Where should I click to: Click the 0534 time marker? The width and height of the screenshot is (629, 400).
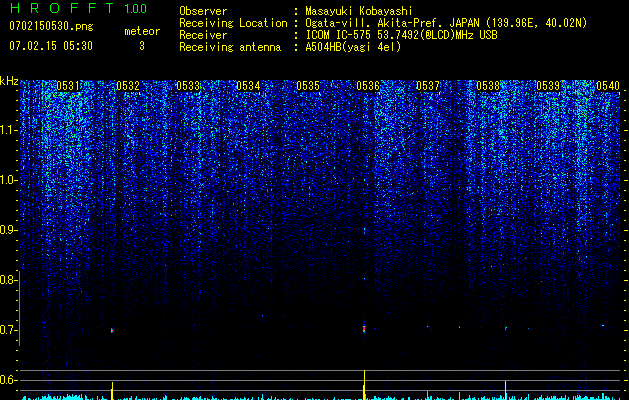pos(248,86)
